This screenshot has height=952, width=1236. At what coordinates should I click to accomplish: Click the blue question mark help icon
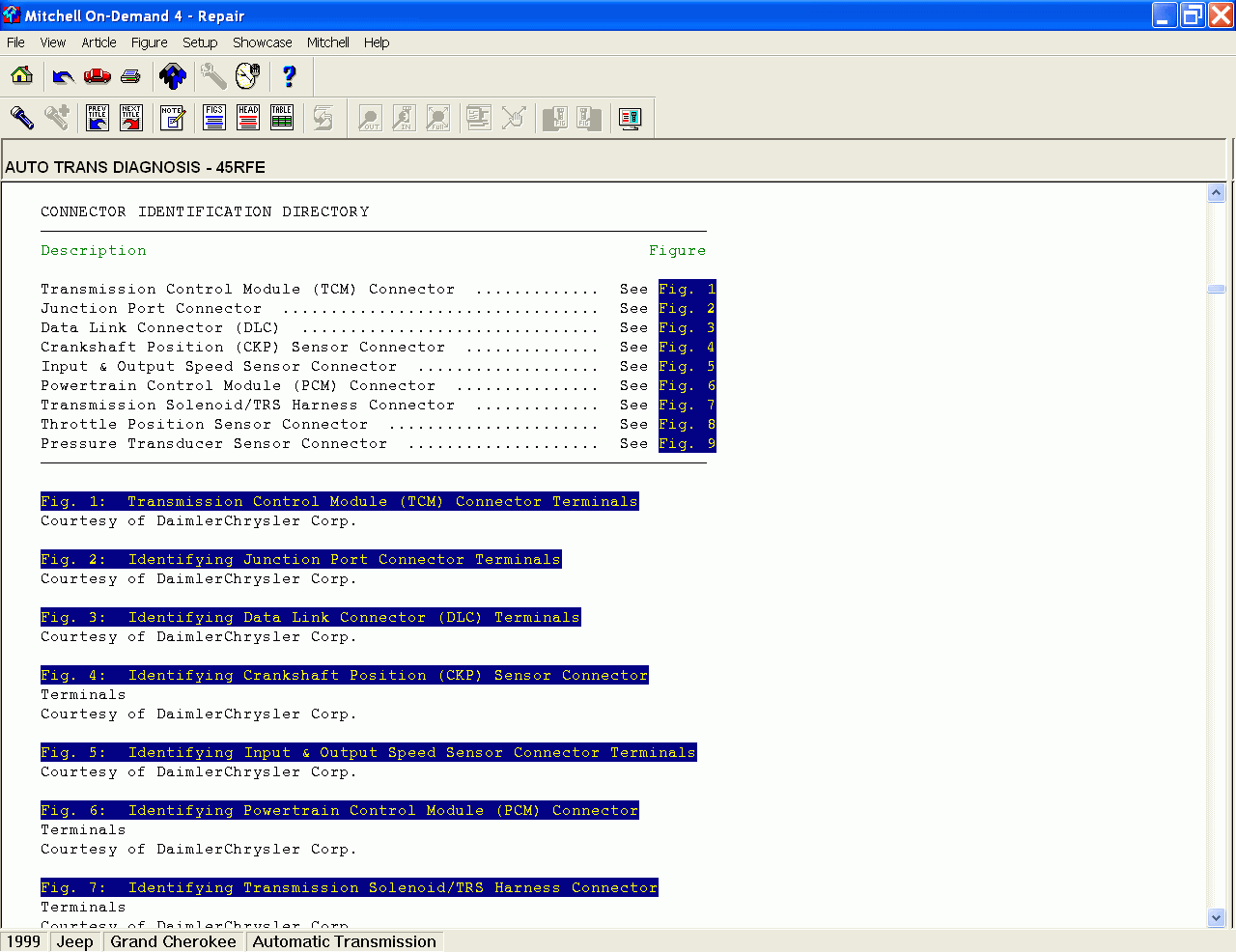coord(289,75)
